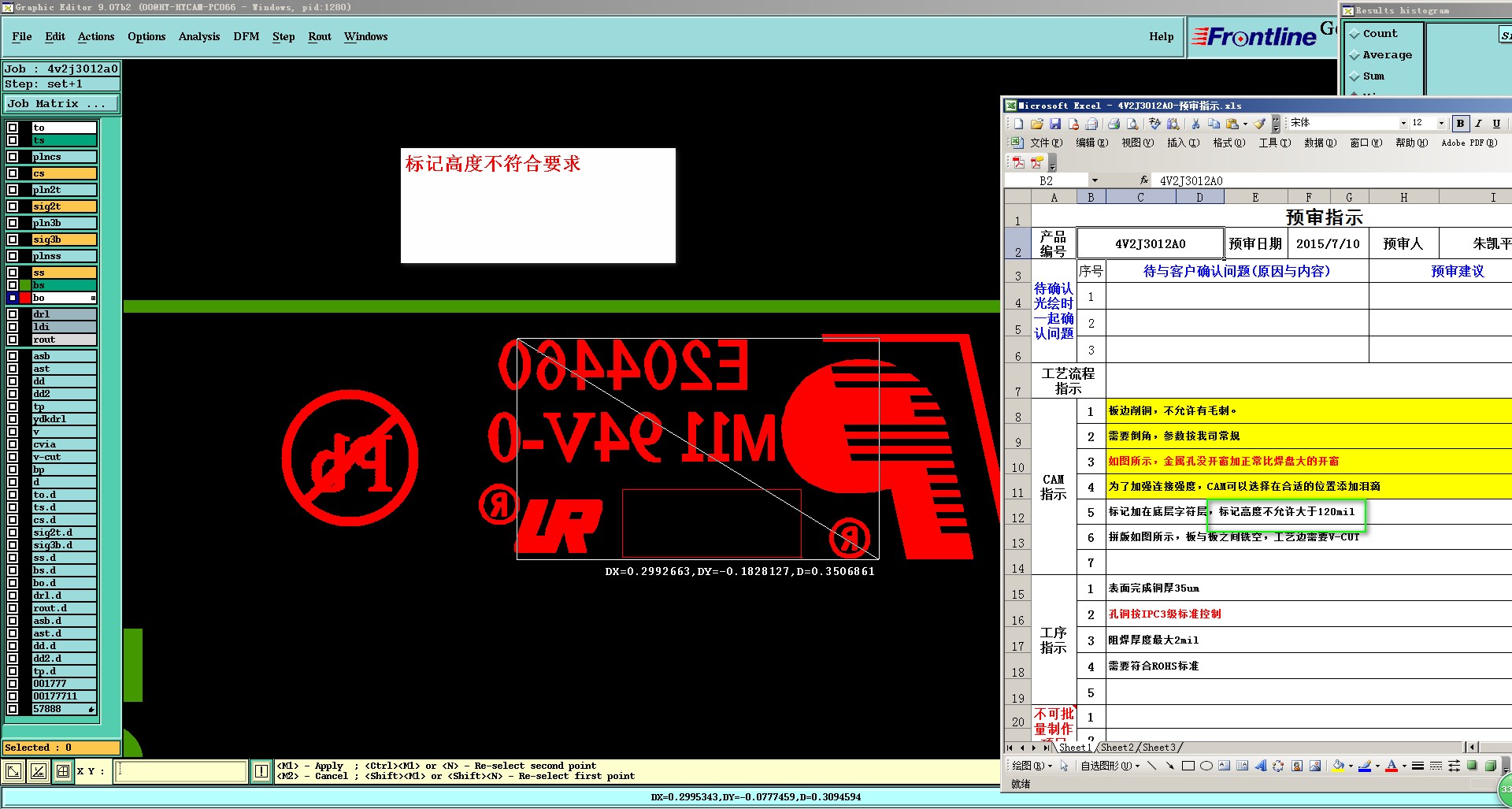This screenshot has height=809, width=1512.
Task: Click exclamation mark button after XY field
Action: click(261, 772)
